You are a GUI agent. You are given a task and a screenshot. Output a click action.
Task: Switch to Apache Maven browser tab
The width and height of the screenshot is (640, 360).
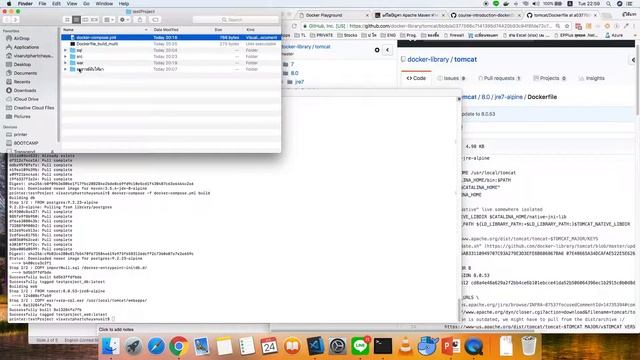409,15
